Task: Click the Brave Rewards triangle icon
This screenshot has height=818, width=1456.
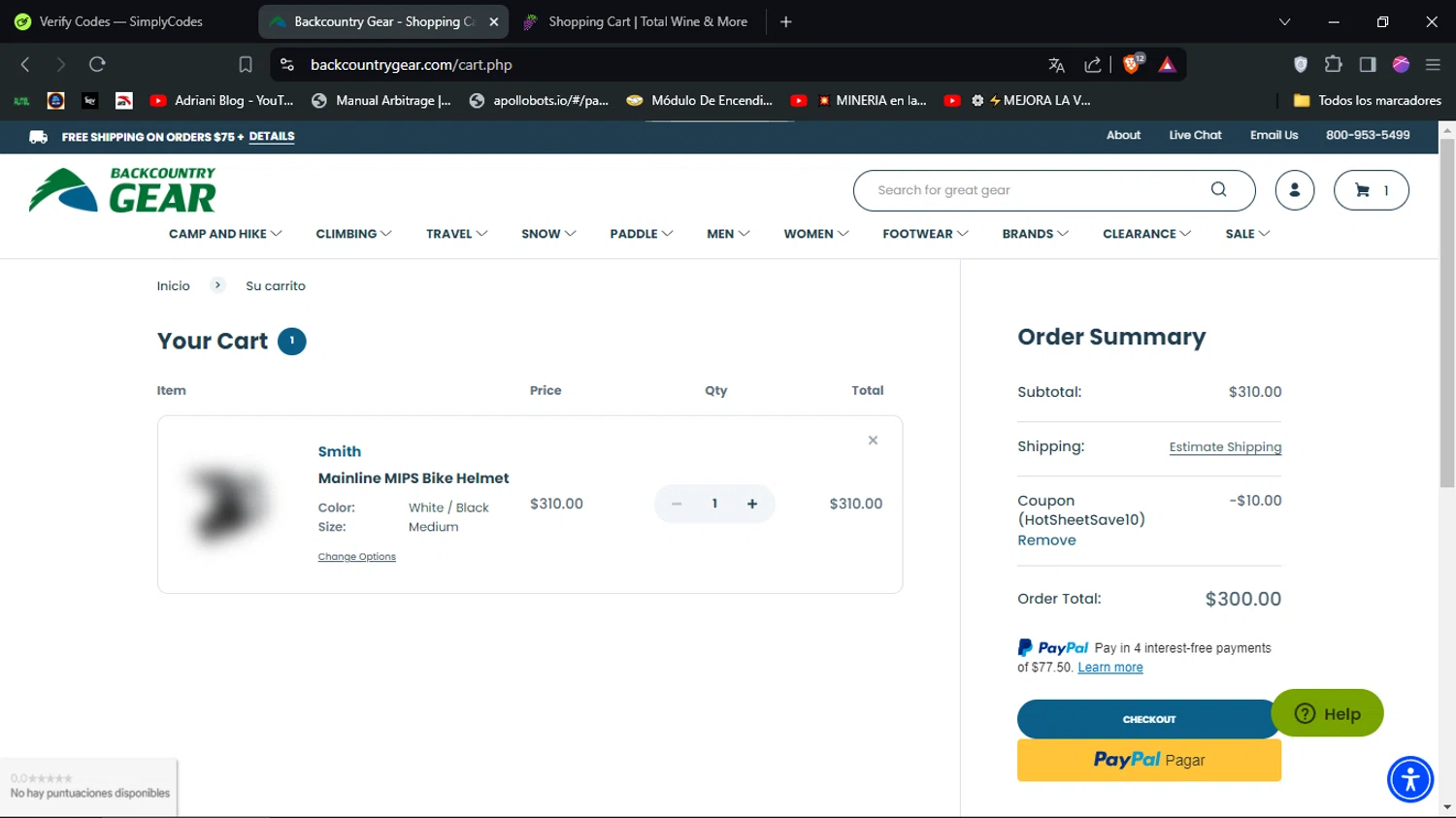Action: point(1168,65)
